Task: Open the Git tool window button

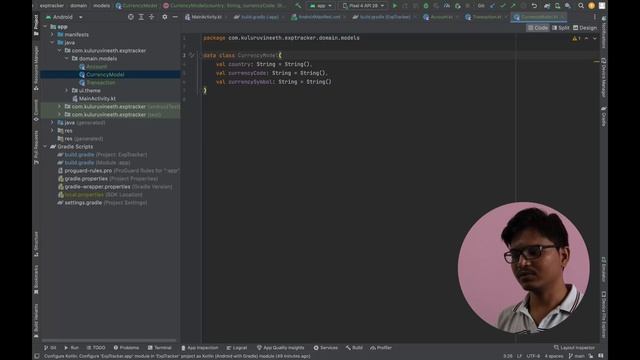Action: coord(50,348)
